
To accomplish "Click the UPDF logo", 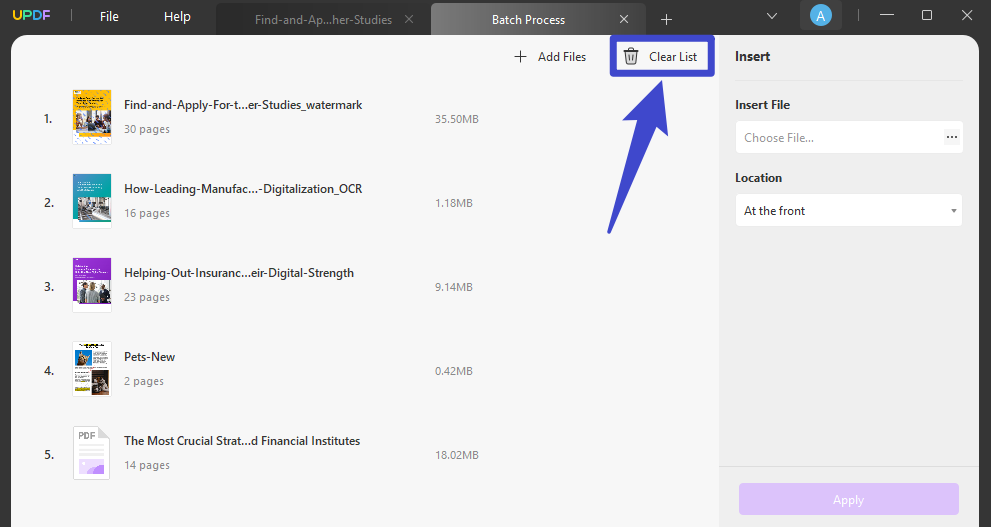I will tap(32, 17).
